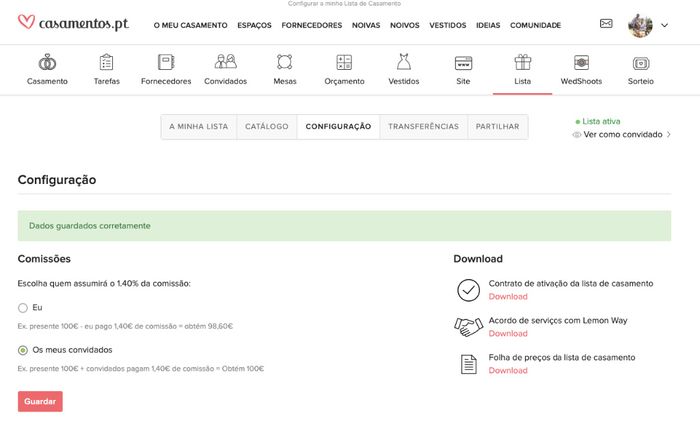
Task: Expand the user profile dropdown arrow
Action: [664, 25]
